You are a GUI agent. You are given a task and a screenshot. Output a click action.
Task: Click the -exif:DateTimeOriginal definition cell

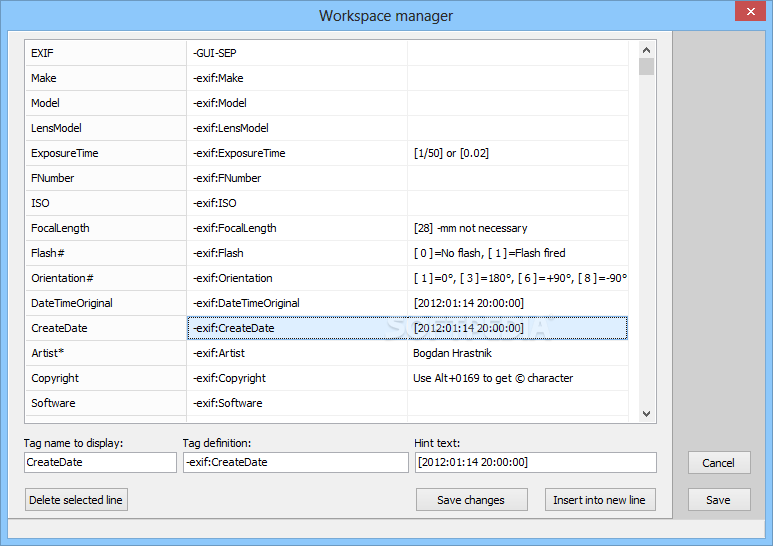297,303
